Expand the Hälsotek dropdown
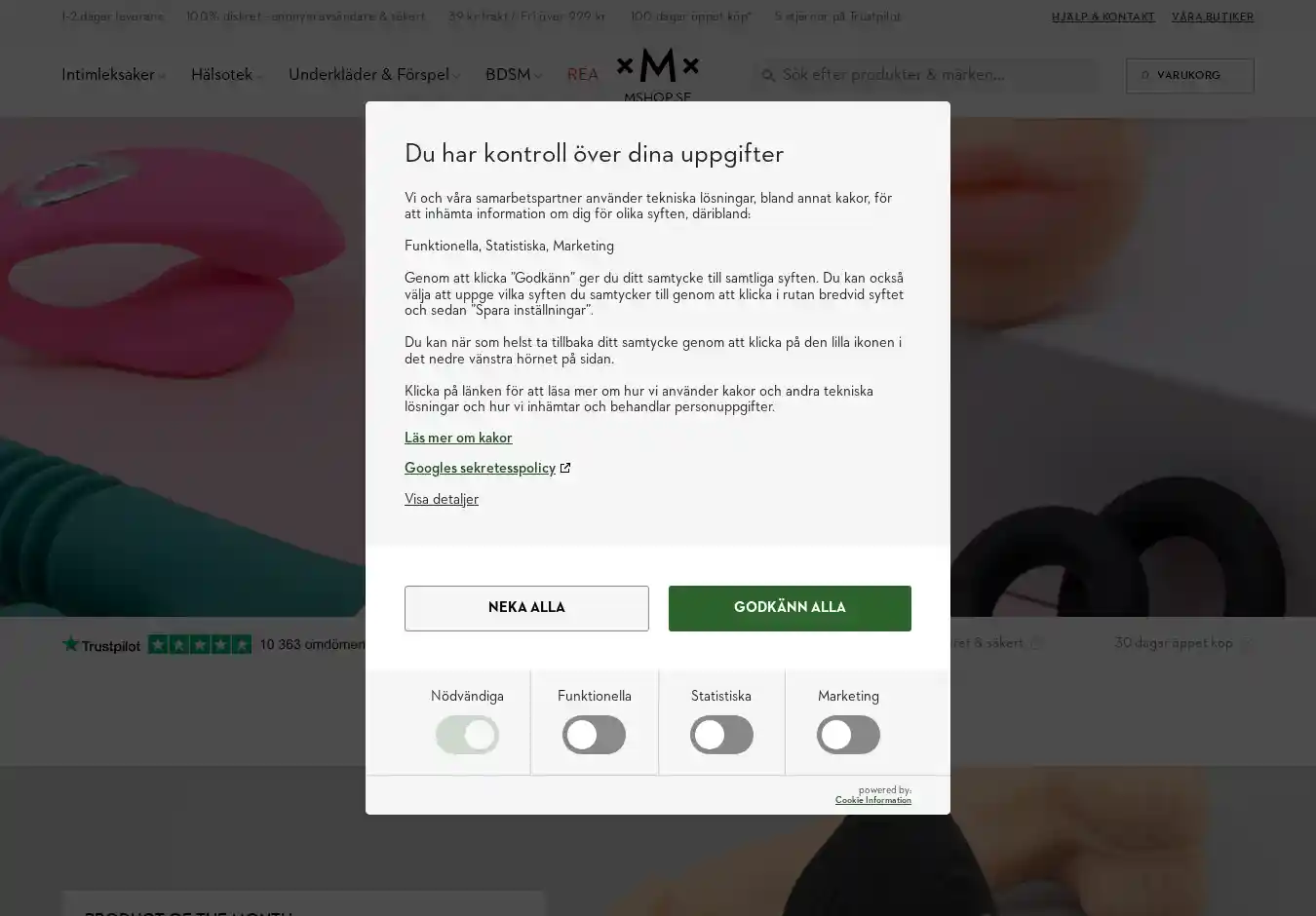The width and height of the screenshot is (1316, 916). [226, 75]
